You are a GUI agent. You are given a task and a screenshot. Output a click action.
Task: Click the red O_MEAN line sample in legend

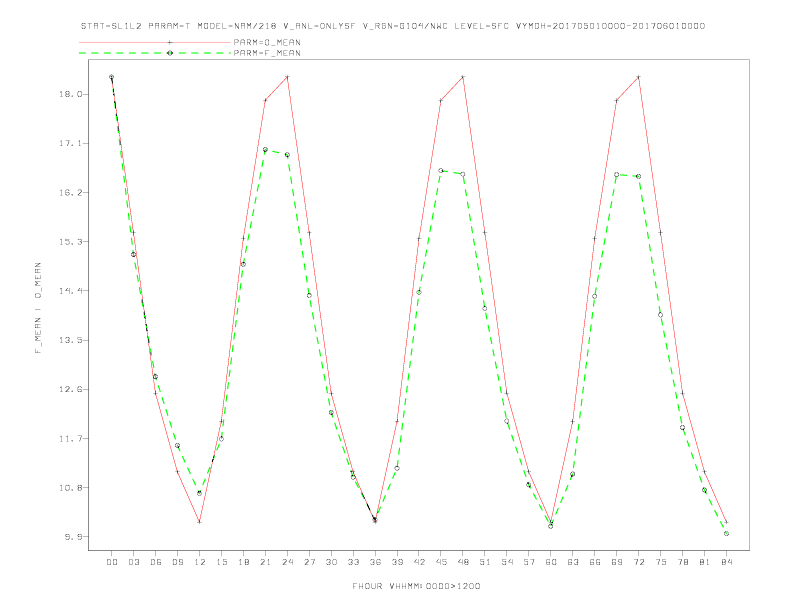(x=155, y=42)
